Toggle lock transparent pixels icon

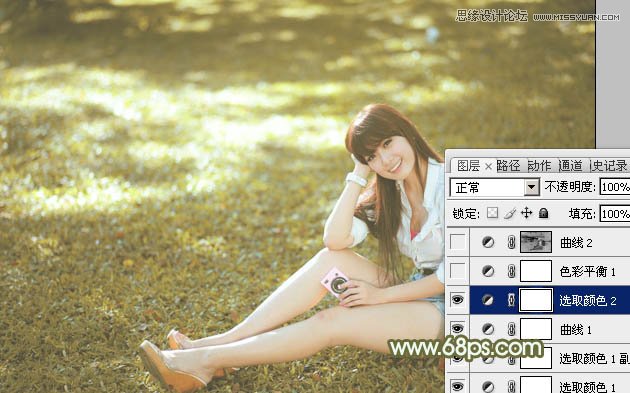[492, 213]
